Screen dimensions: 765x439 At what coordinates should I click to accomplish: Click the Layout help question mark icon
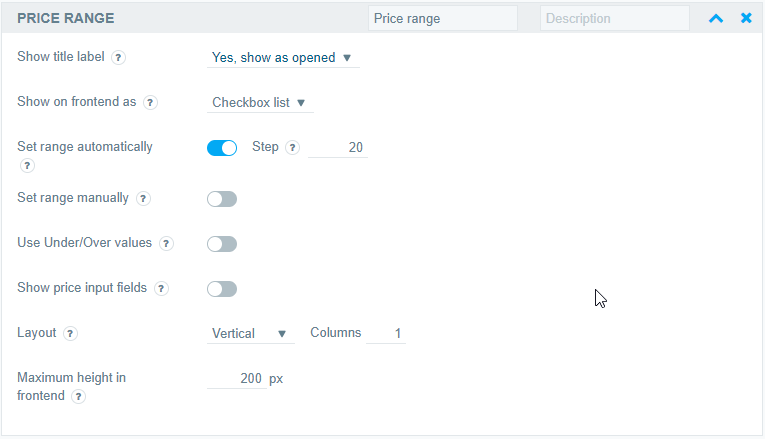tap(70, 333)
